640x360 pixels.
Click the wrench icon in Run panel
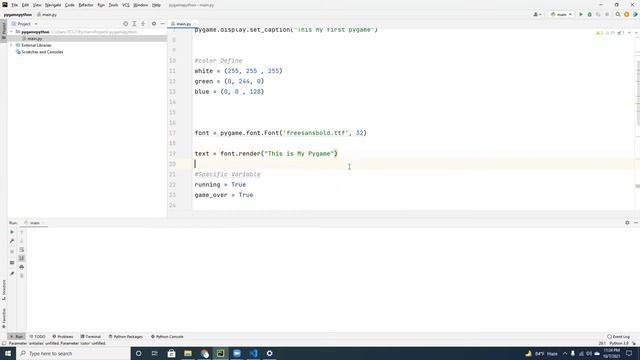pyautogui.click(x=12, y=241)
